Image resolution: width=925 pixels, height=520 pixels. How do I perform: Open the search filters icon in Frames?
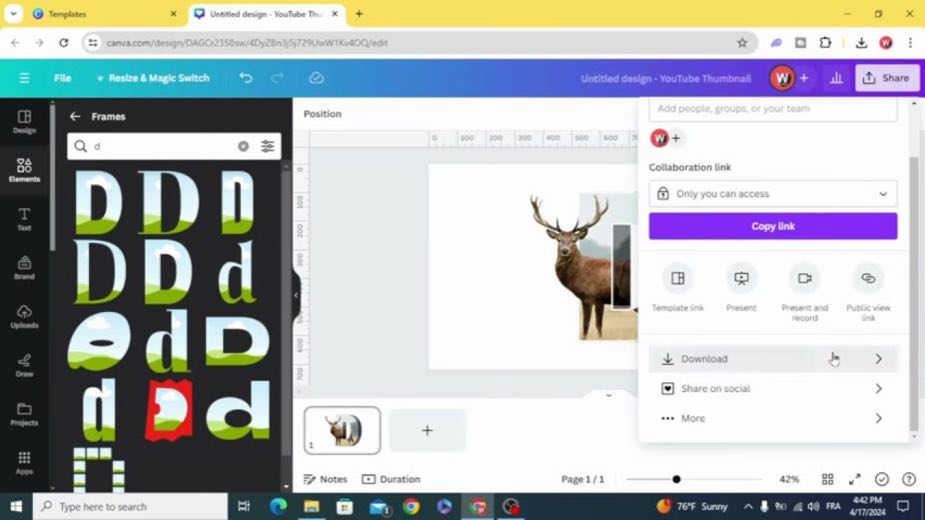tap(267, 146)
